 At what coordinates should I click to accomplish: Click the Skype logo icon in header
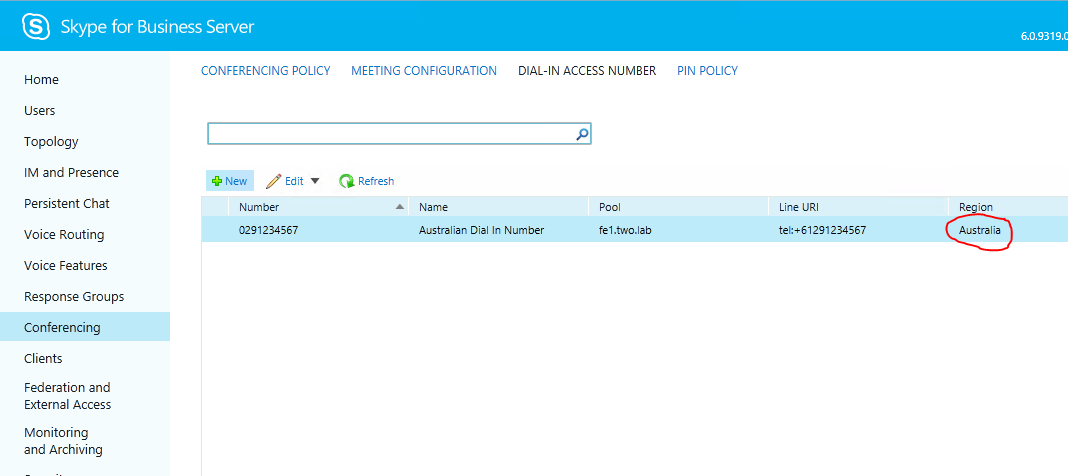coord(36,27)
